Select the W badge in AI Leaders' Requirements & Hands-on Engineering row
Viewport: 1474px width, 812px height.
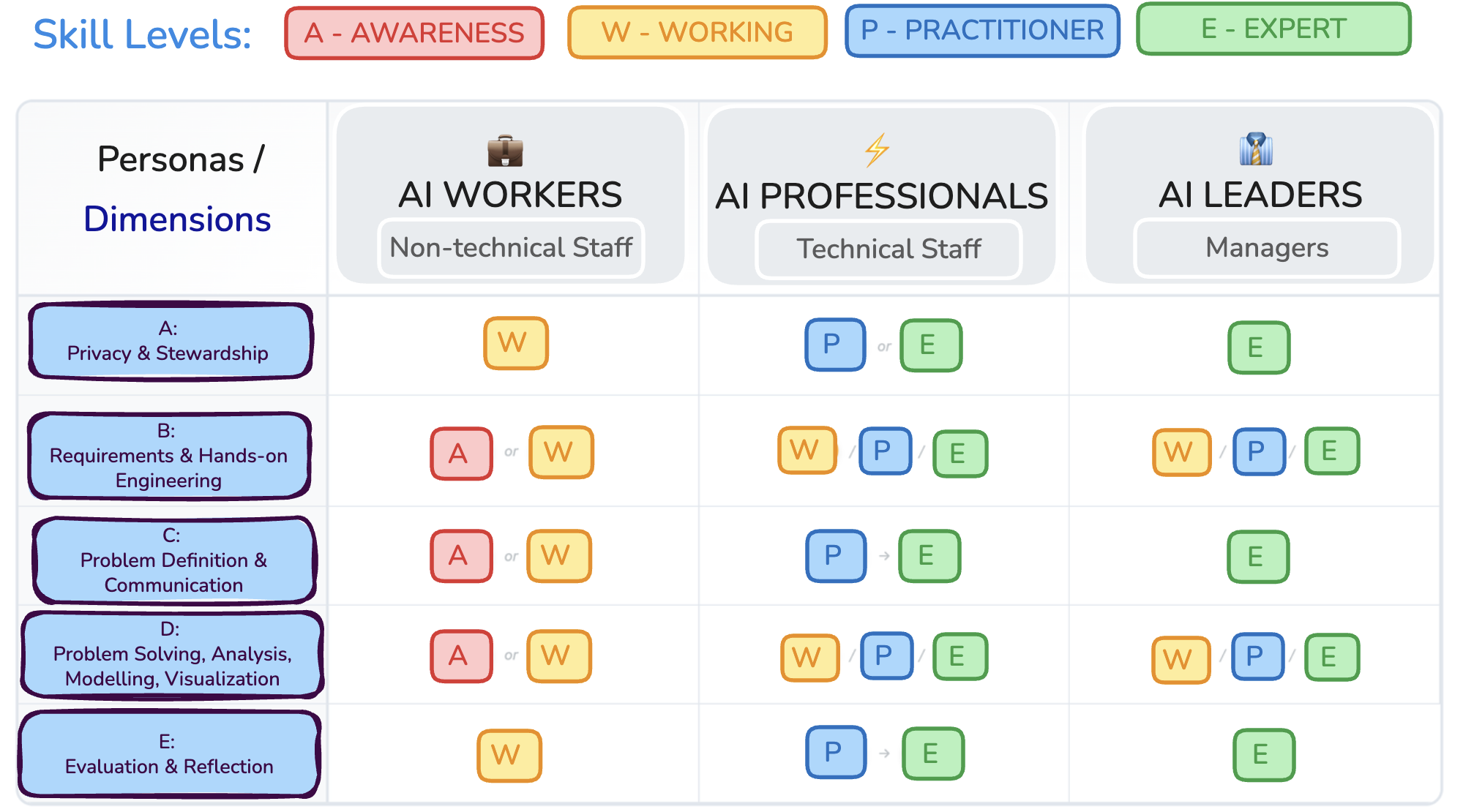(x=1181, y=452)
